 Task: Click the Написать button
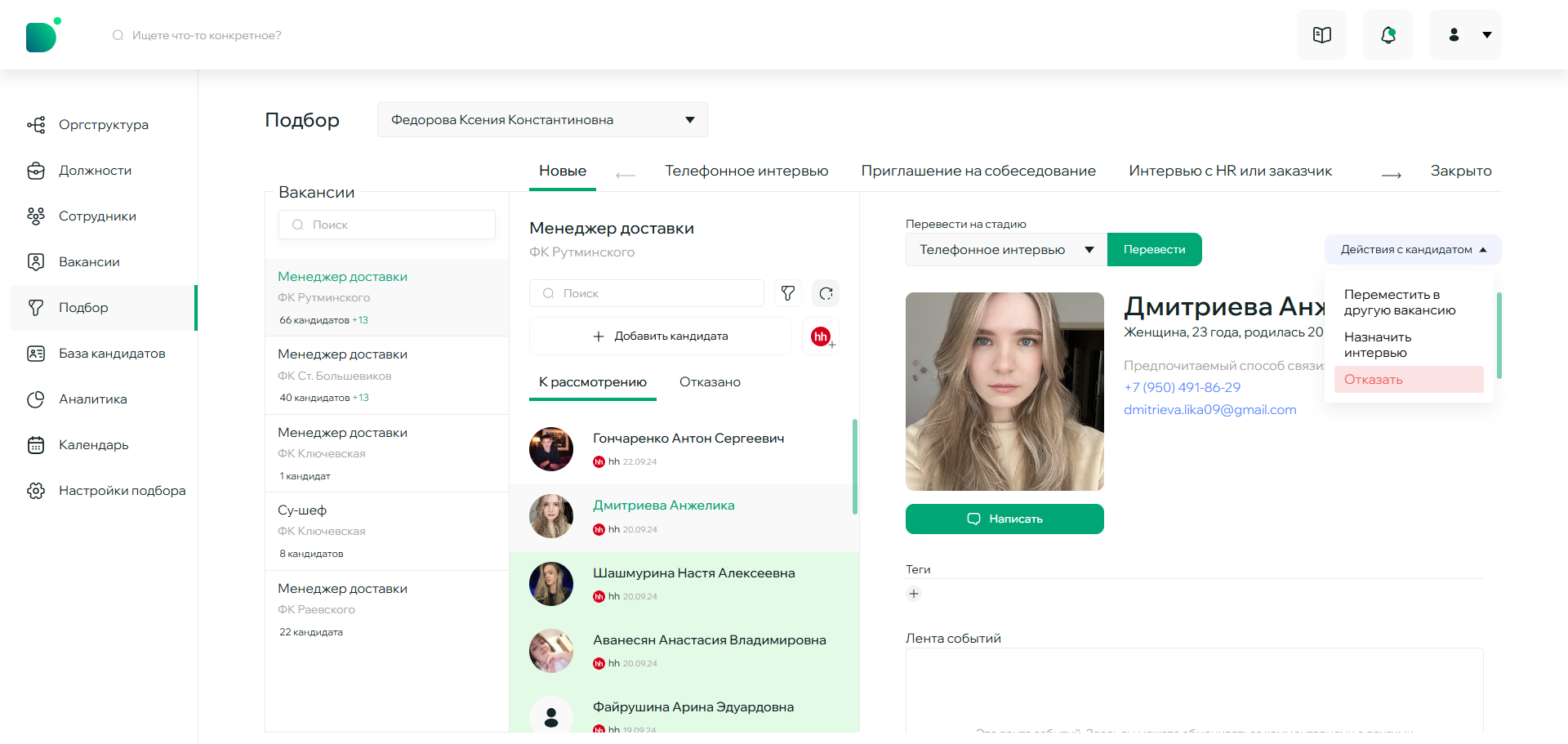coord(1004,519)
